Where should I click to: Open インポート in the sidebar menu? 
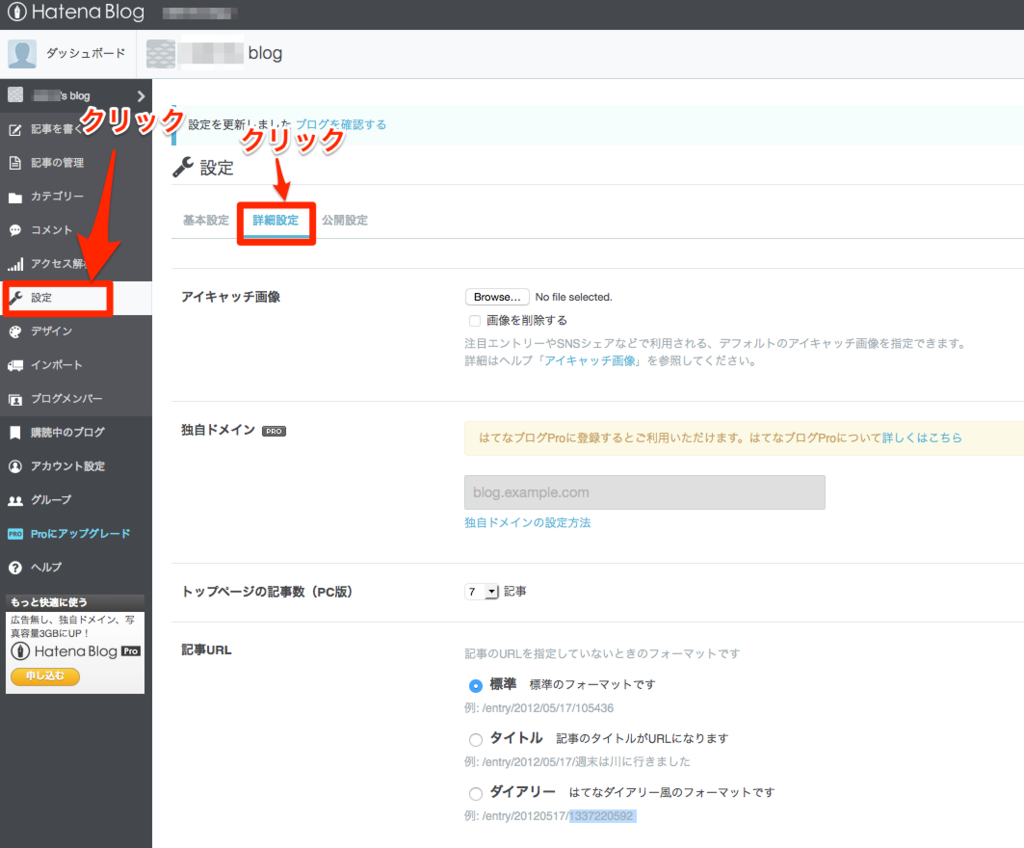[57, 365]
